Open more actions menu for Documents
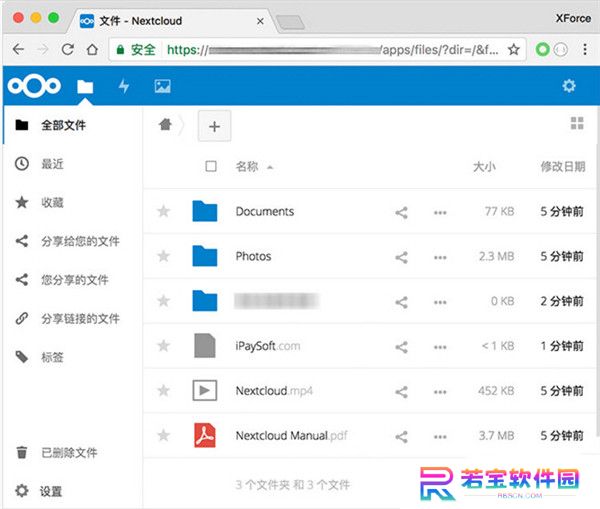The image size is (600, 509). pyautogui.click(x=440, y=212)
